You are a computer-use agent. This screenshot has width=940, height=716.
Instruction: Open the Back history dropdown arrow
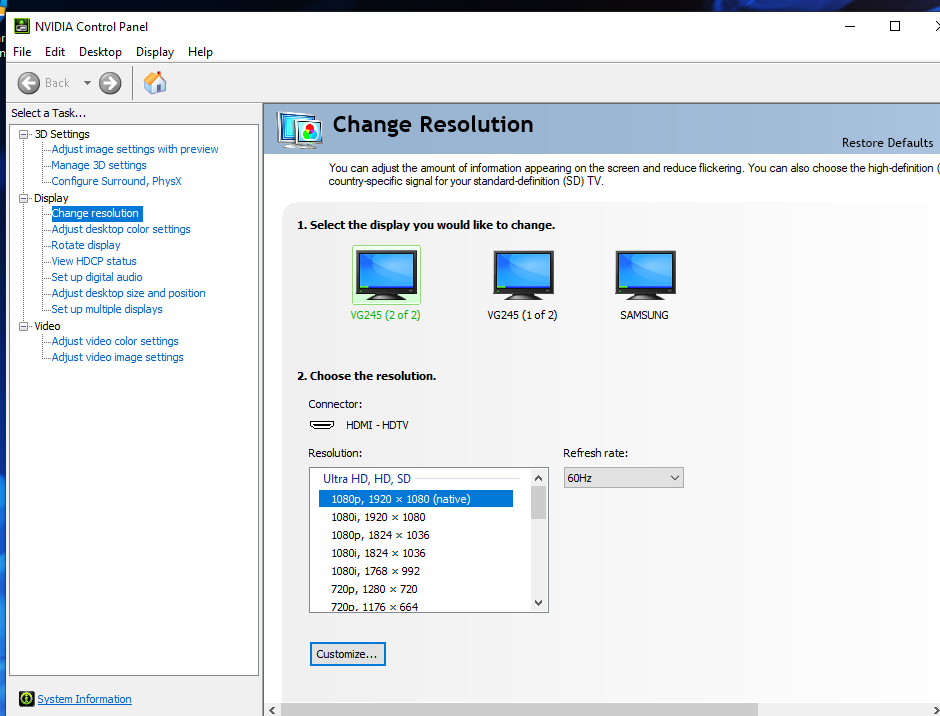coord(87,83)
